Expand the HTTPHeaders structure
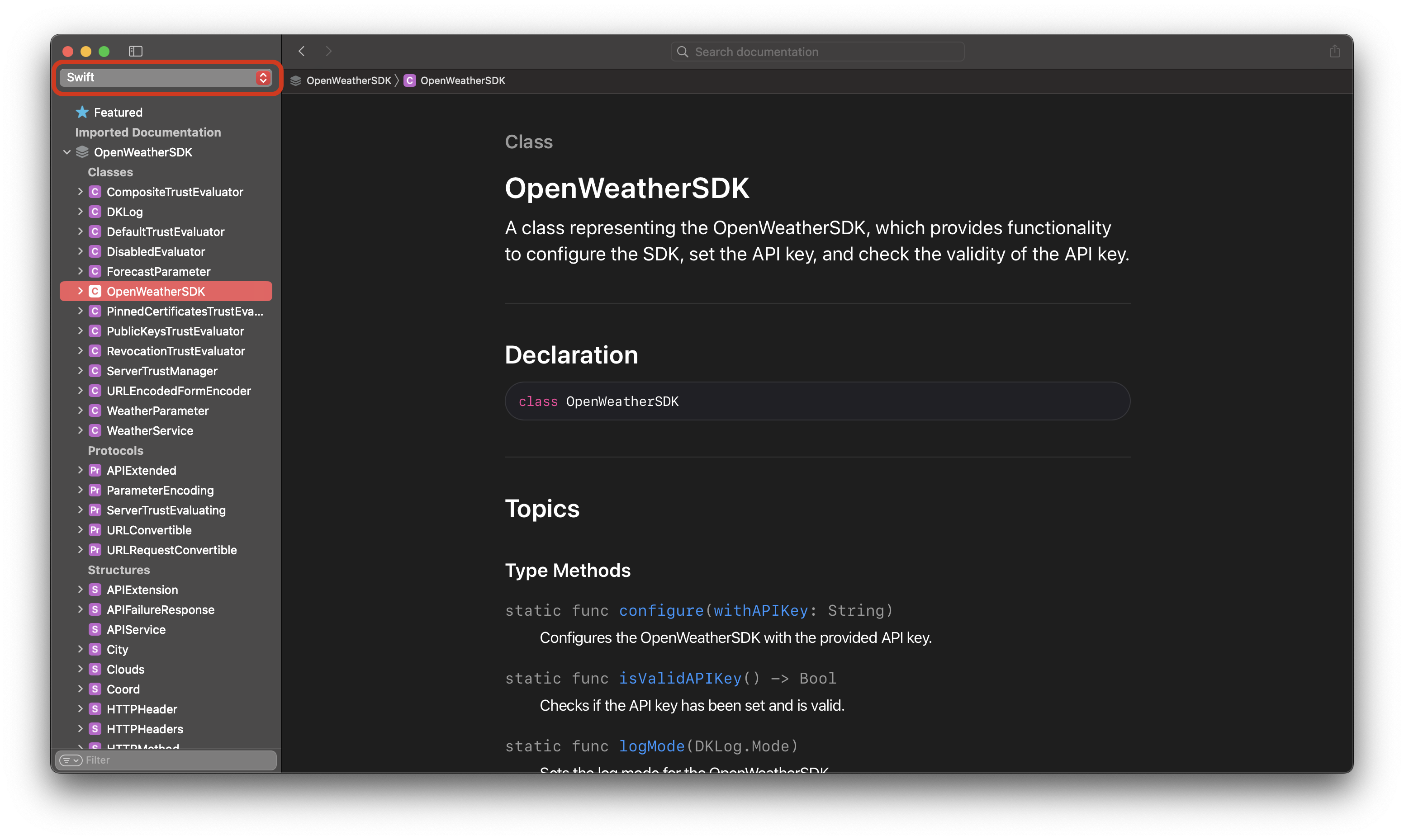This screenshot has width=1404, height=840. 80,728
